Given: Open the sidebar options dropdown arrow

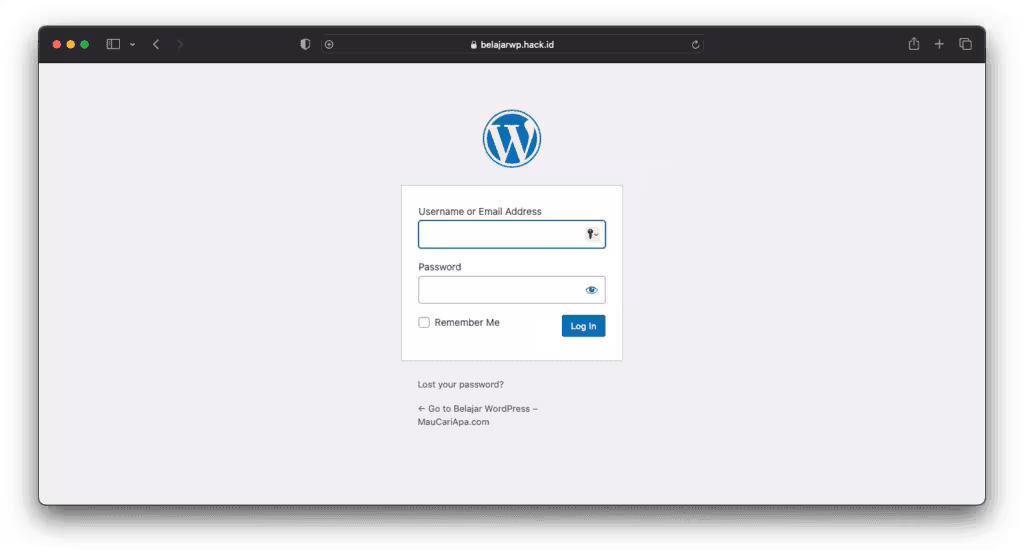Looking at the screenshot, I should (x=133, y=44).
